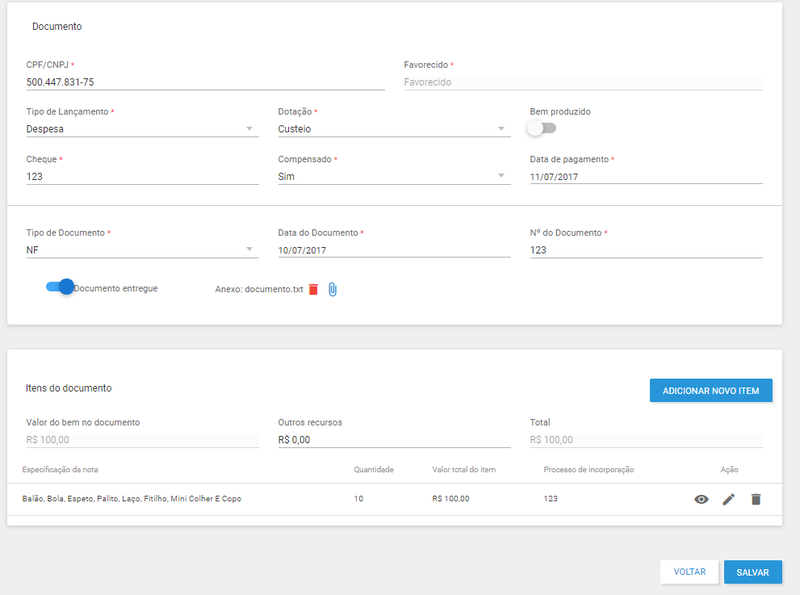Focus the CPF/CNPJ field
The image size is (800, 595).
pyautogui.click(x=205, y=82)
